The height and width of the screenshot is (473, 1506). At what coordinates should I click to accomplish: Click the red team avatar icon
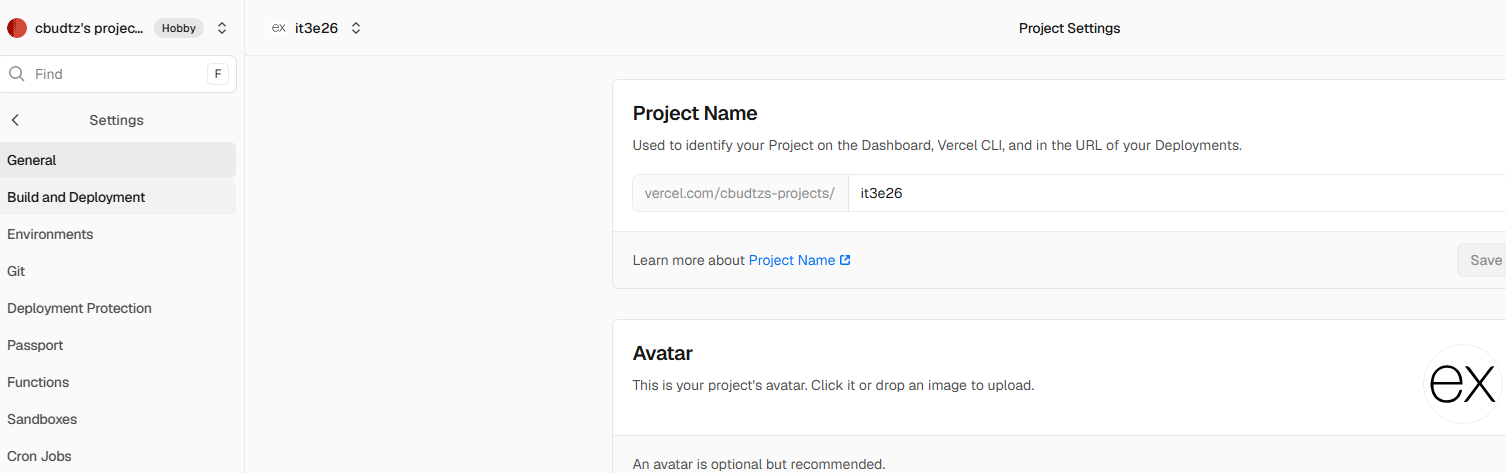pyautogui.click(x=17, y=28)
